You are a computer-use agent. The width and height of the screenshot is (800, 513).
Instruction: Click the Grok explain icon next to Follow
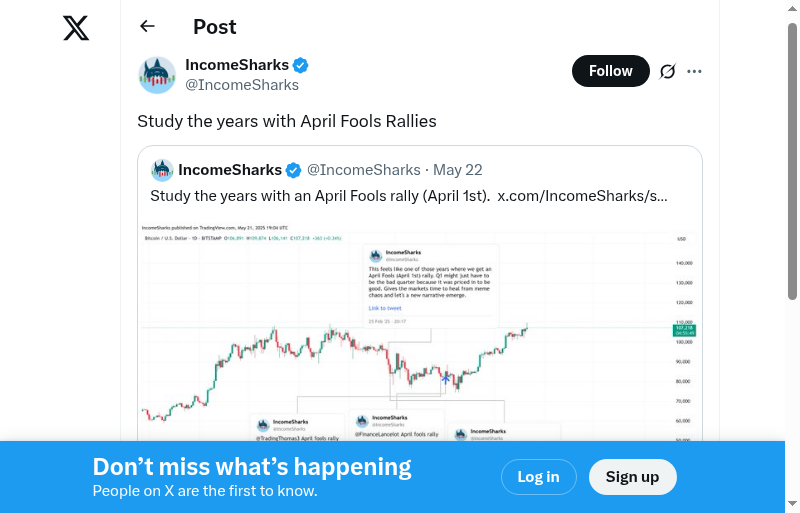pyautogui.click(x=668, y=71)
